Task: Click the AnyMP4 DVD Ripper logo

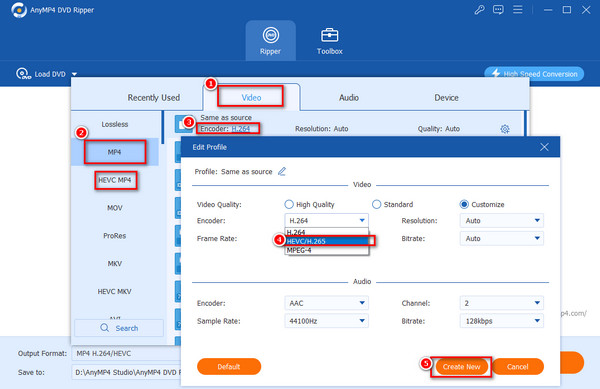Action: (x=19, y=10)
